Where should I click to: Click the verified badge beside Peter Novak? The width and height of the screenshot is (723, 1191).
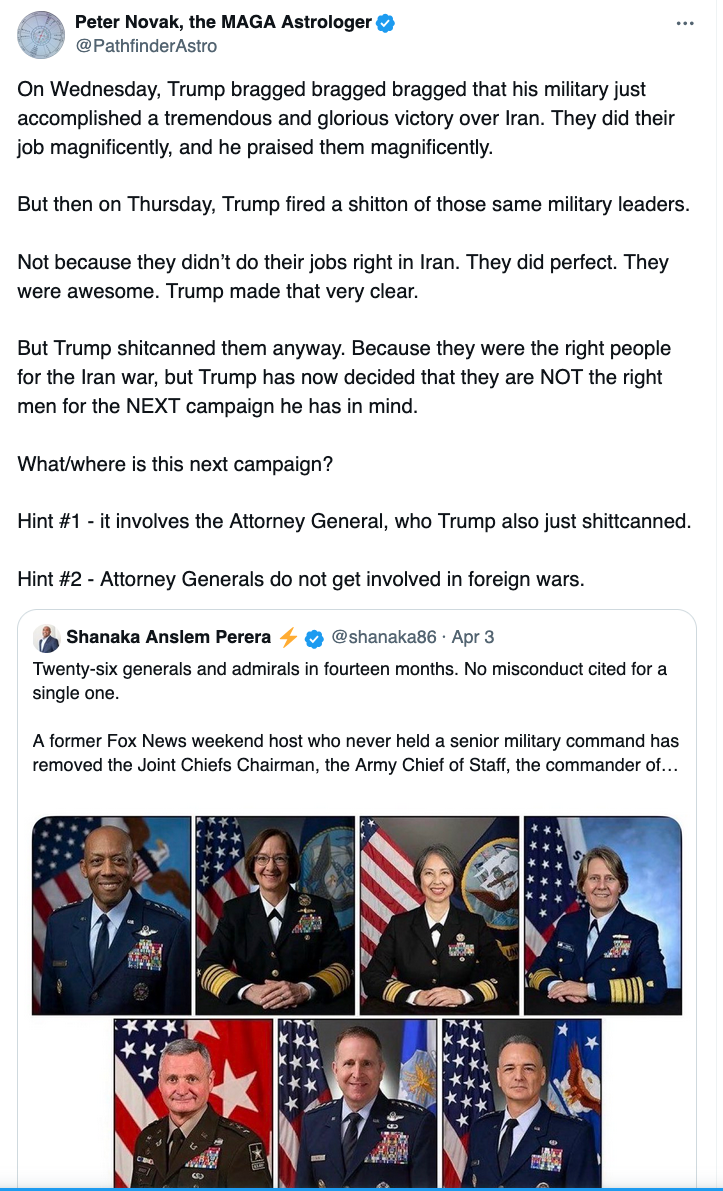(385, 23)
